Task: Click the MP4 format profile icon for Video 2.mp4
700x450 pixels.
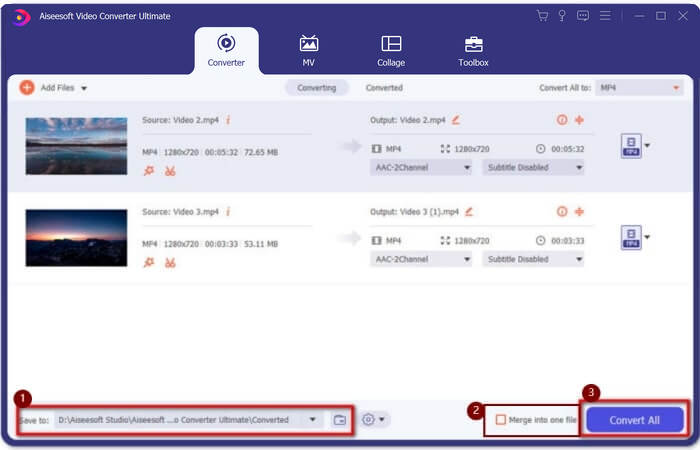Action: point(631,146)
